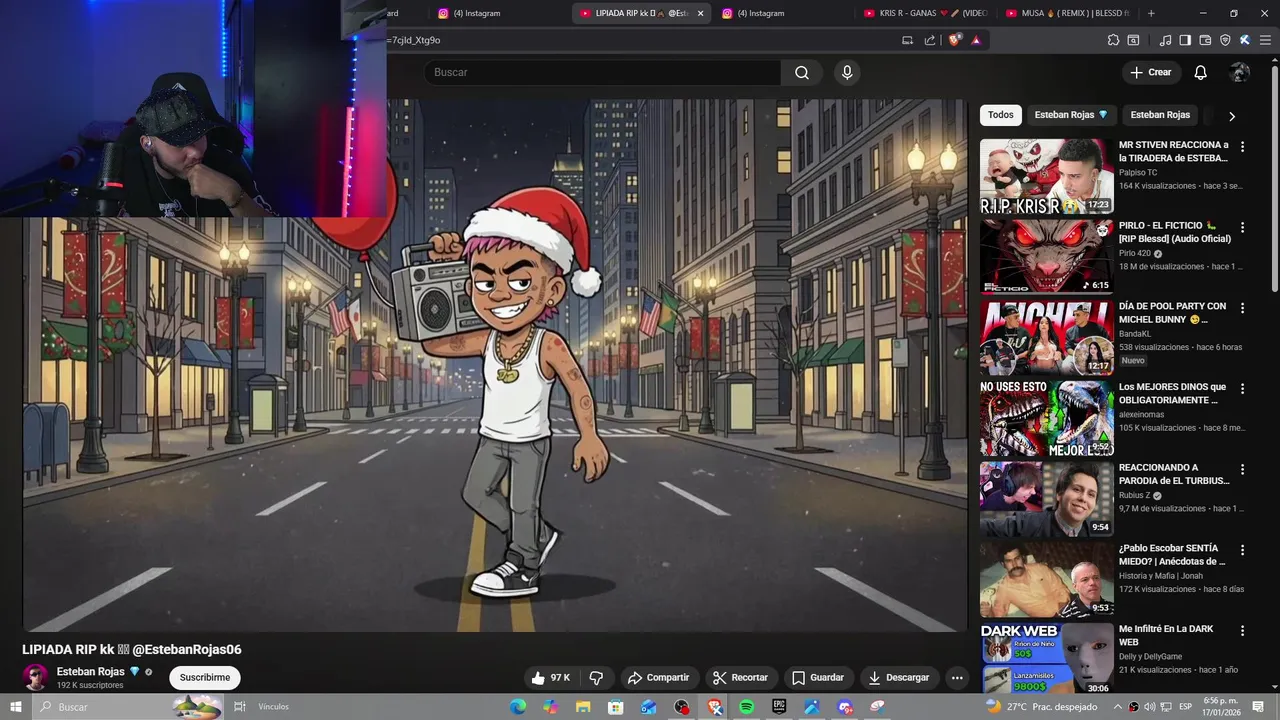Open YouTube notifications bell
The image size is (1280, 720).
pyautogui.click(x=1200, y=72)
